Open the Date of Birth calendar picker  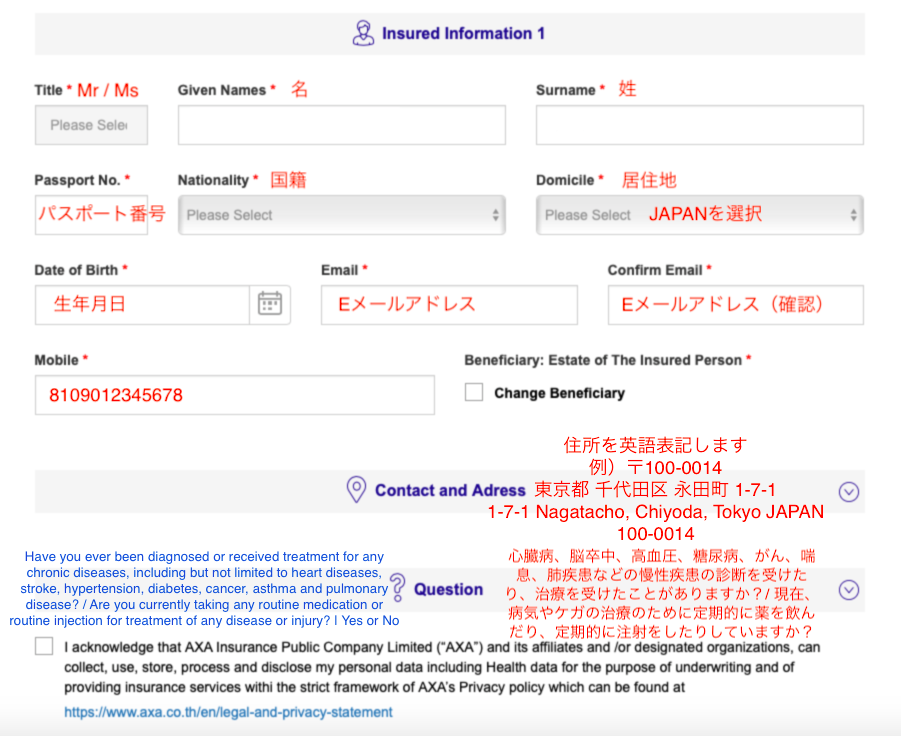point(269,304)
